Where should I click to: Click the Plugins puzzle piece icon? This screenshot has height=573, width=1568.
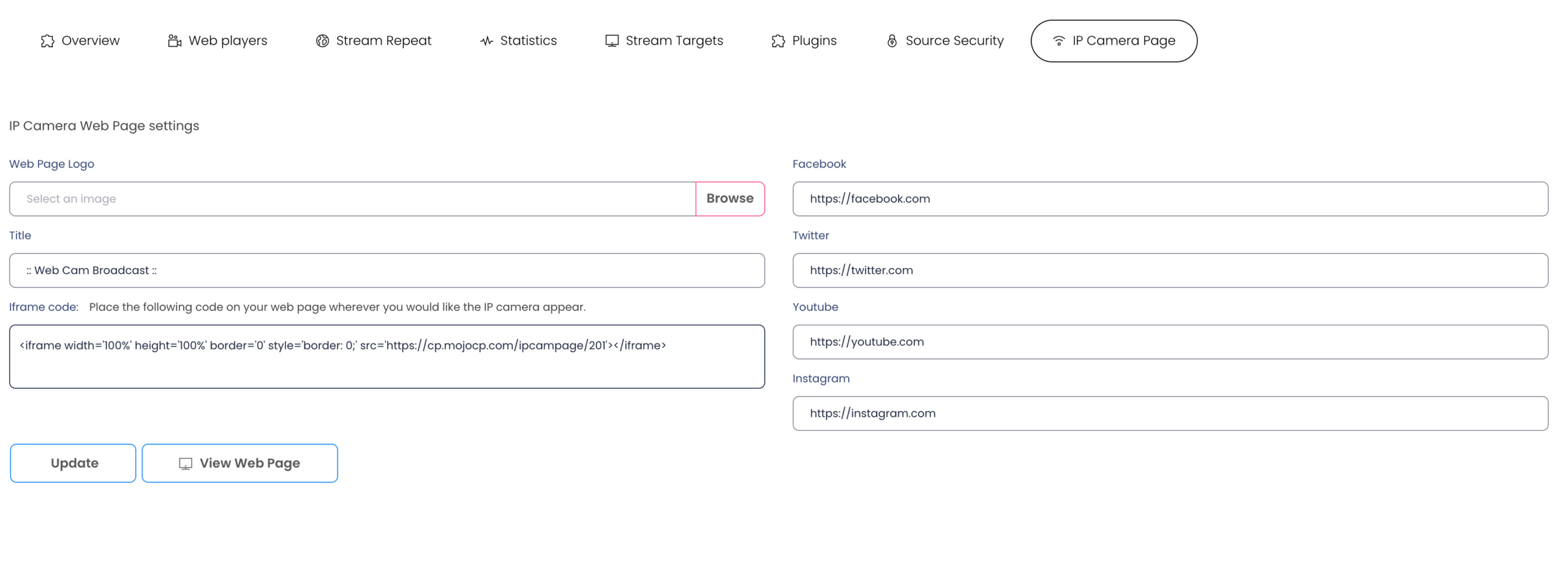778,41
